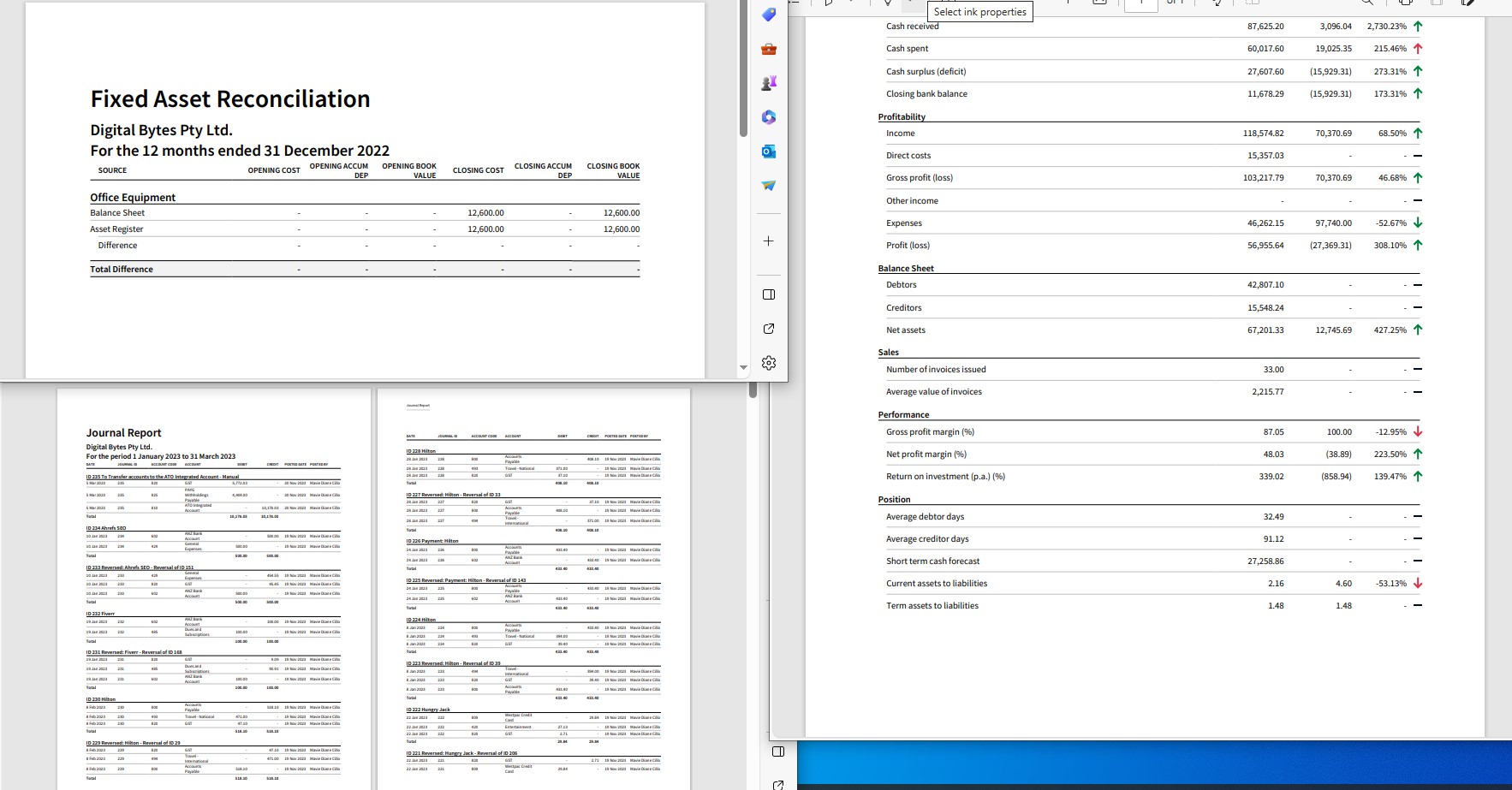Click the "Average debtor days" row label
The width and height of the screenshot is (1512, 790).
click(x=926, y=517)
